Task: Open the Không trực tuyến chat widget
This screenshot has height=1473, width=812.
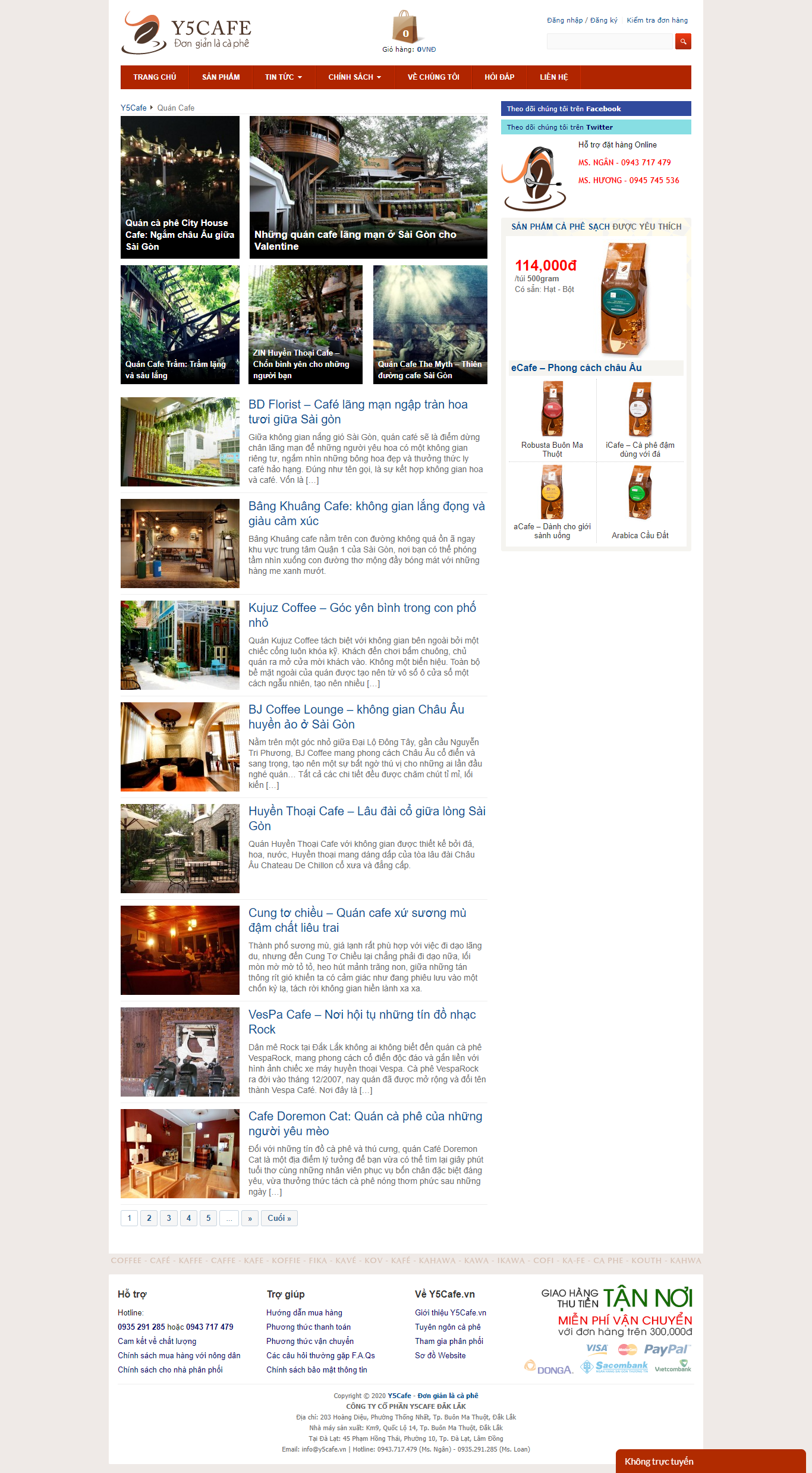Action: pyautogui.click(x=710, y=1461)
